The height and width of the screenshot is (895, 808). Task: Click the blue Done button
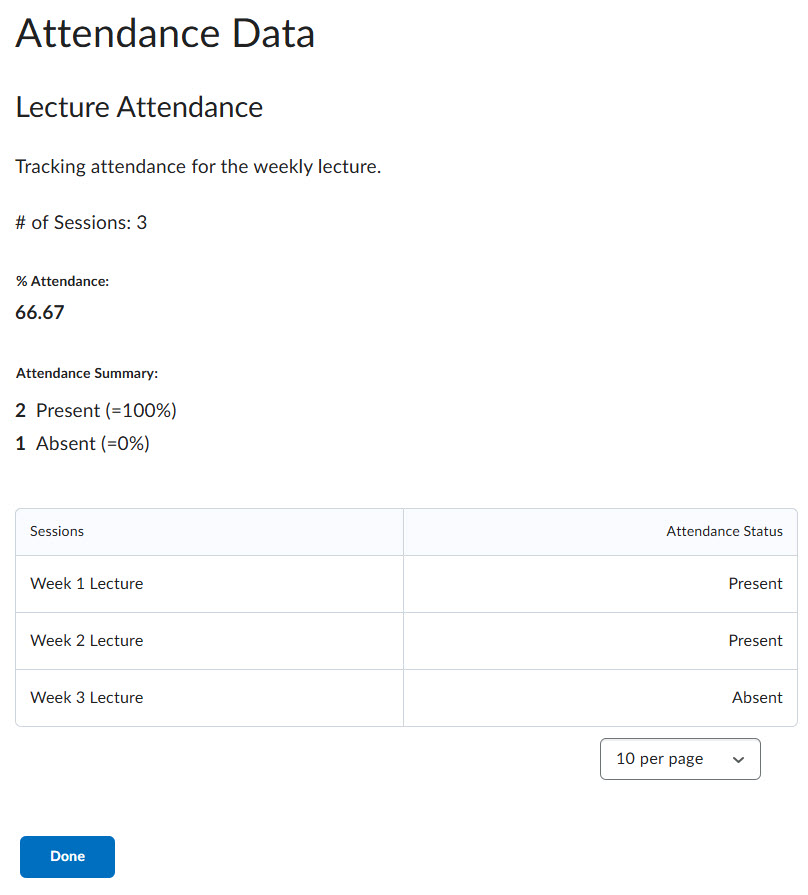click(67, 856)
